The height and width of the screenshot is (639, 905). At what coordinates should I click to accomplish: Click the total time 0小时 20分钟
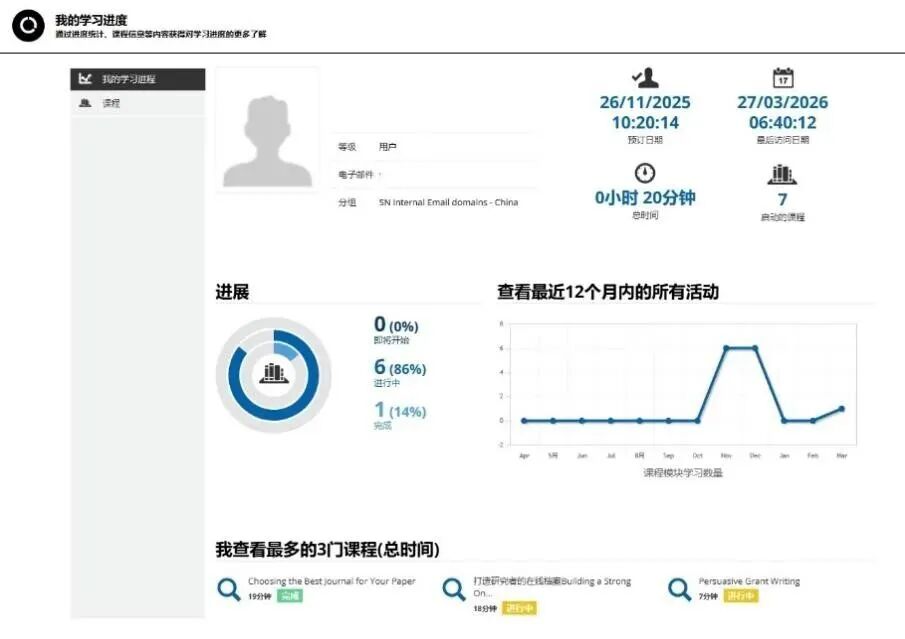click(645, 198)
